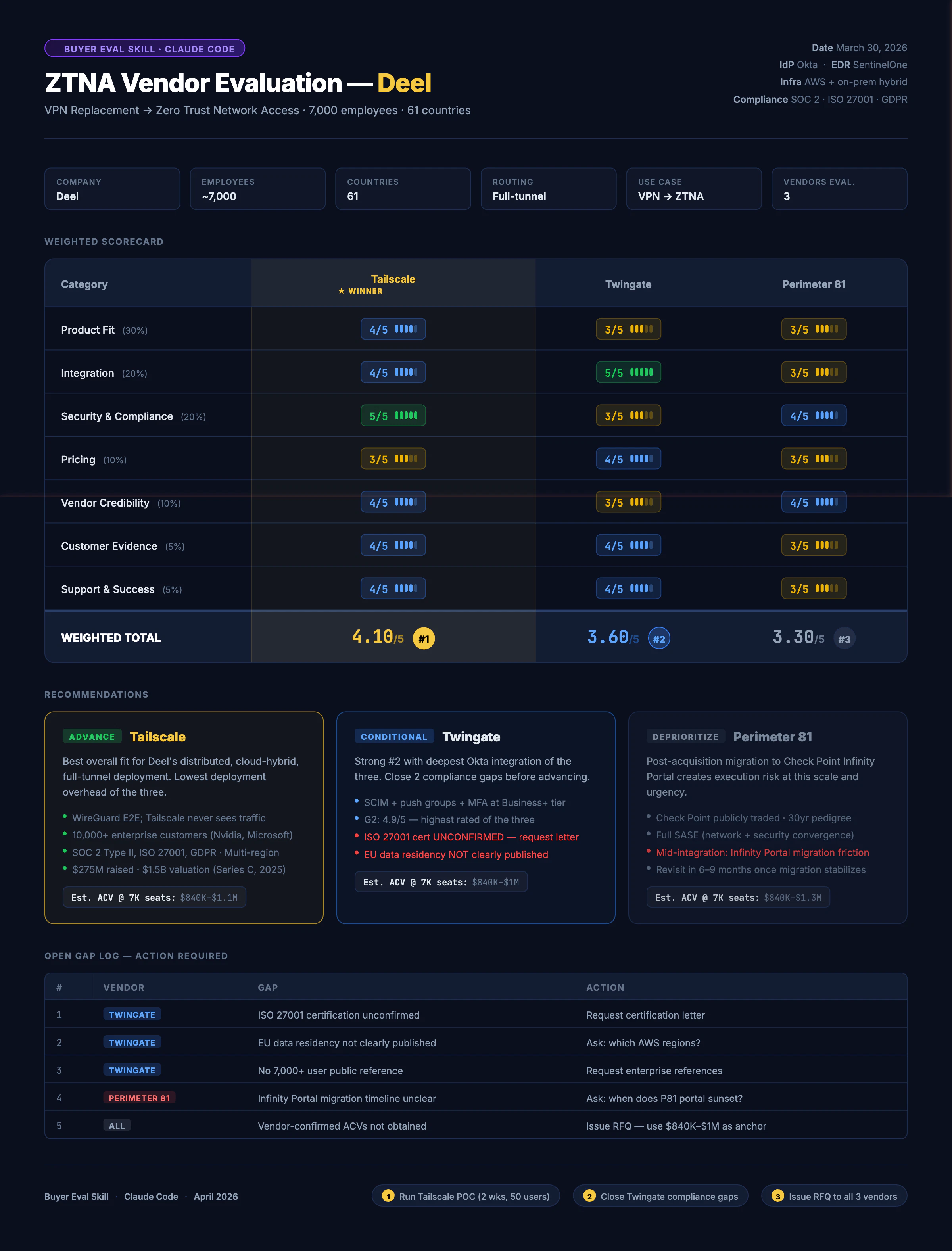Click Tailscale's green 5/5 Security score bar

click(x=406, y=415)
